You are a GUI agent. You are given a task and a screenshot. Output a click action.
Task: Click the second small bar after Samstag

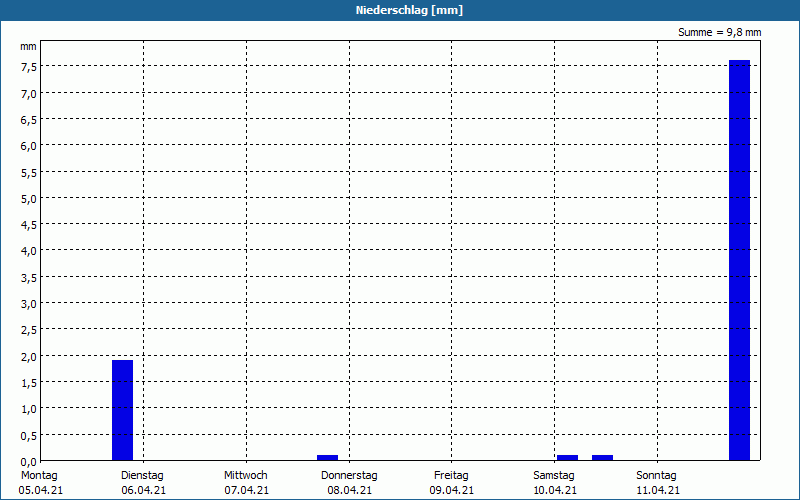603,458
